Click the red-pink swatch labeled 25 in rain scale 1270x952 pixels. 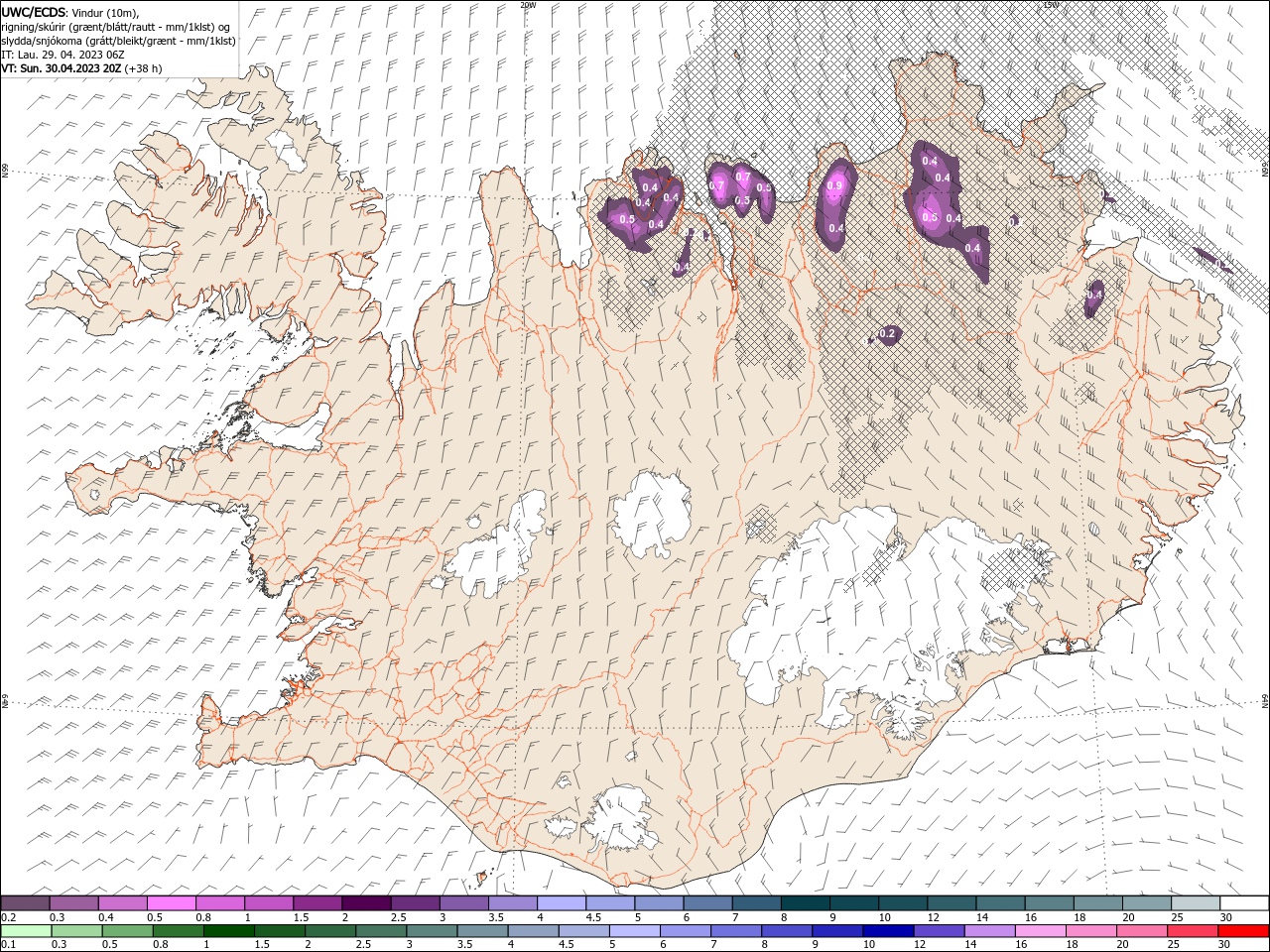(x=1192, y=931)
